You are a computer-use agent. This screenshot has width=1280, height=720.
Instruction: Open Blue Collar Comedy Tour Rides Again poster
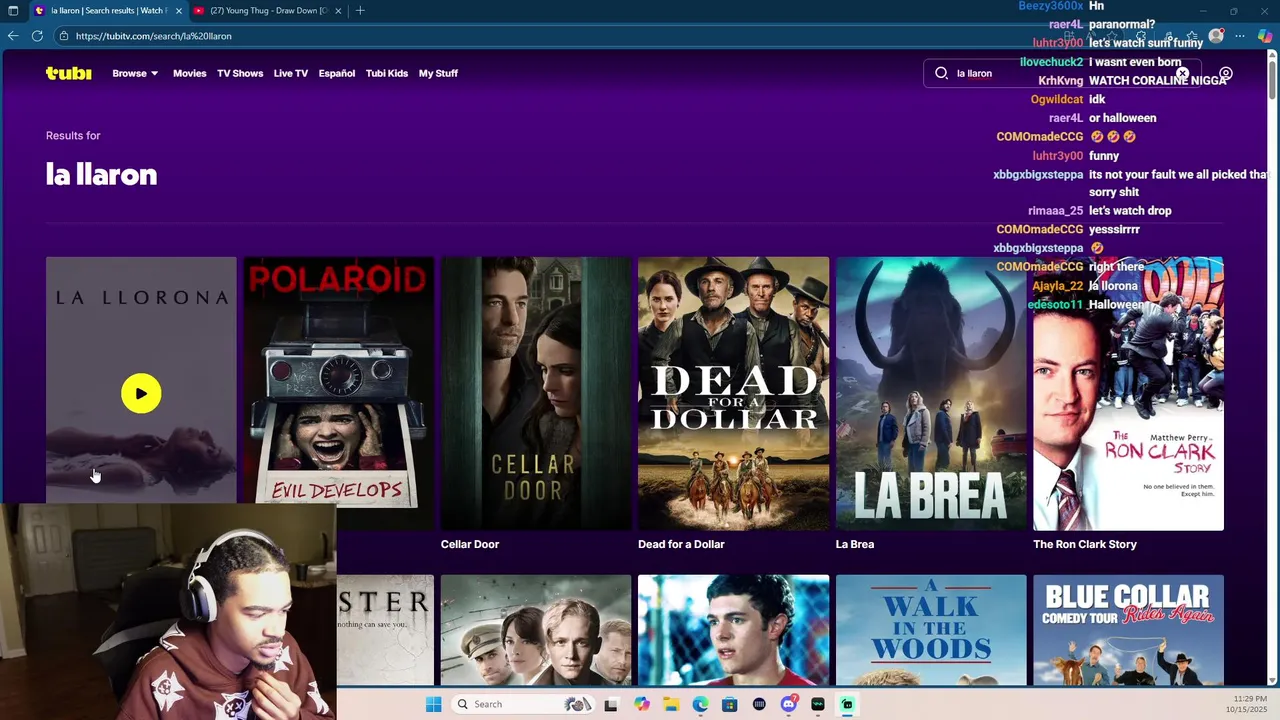[x=1128, y=630]
